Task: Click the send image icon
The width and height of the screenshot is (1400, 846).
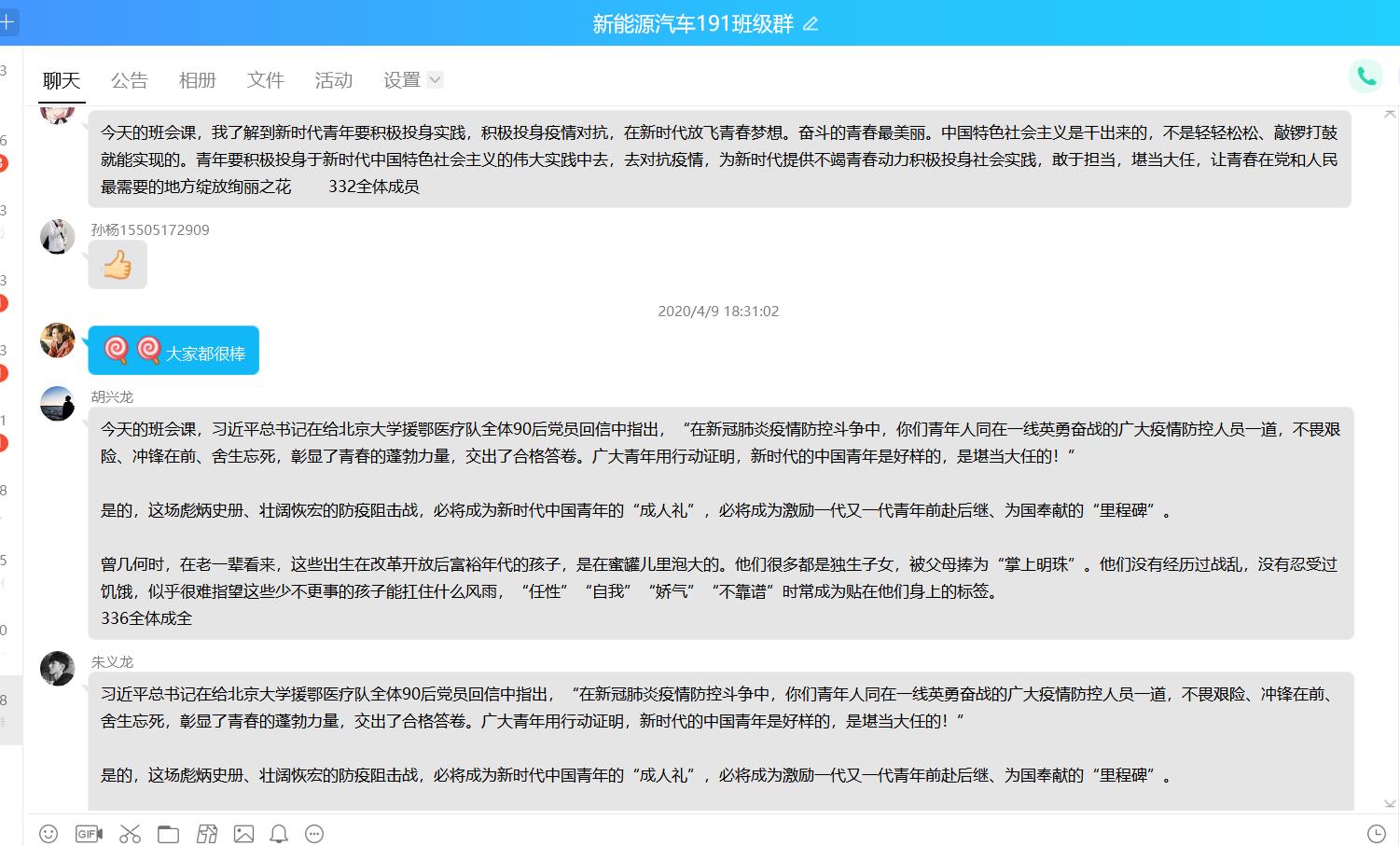Action: pyautogui.click(x=243, y=834)
